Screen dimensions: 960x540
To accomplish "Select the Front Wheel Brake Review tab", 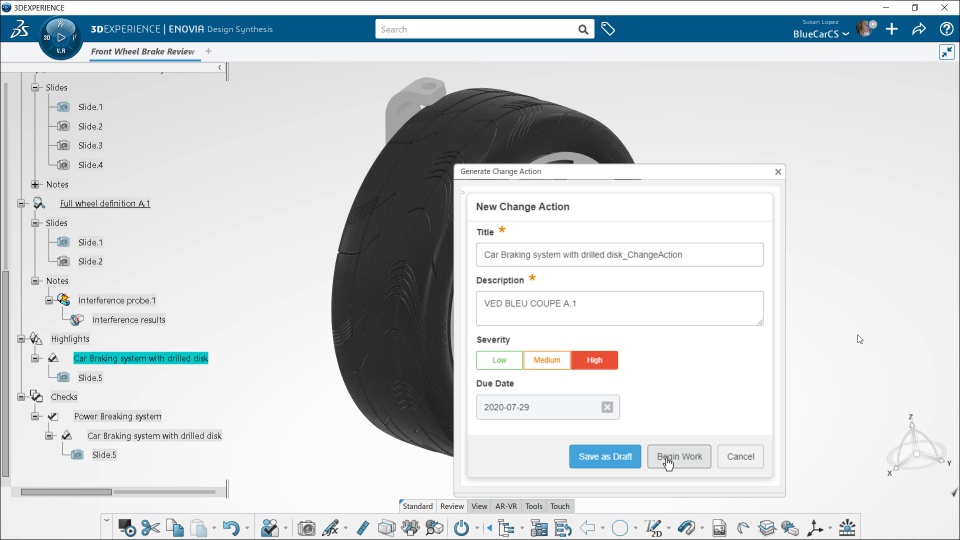I will (143, 51).
